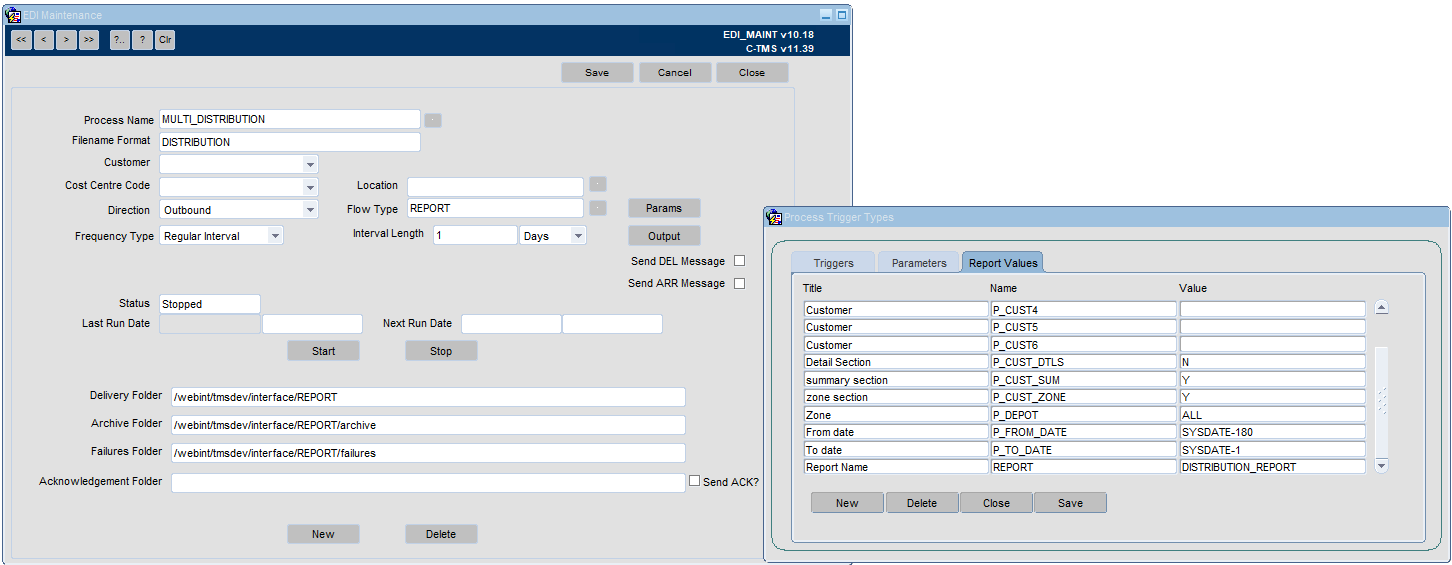Open Frequency Type dropdown showing Regular Interval

point(276,236)
